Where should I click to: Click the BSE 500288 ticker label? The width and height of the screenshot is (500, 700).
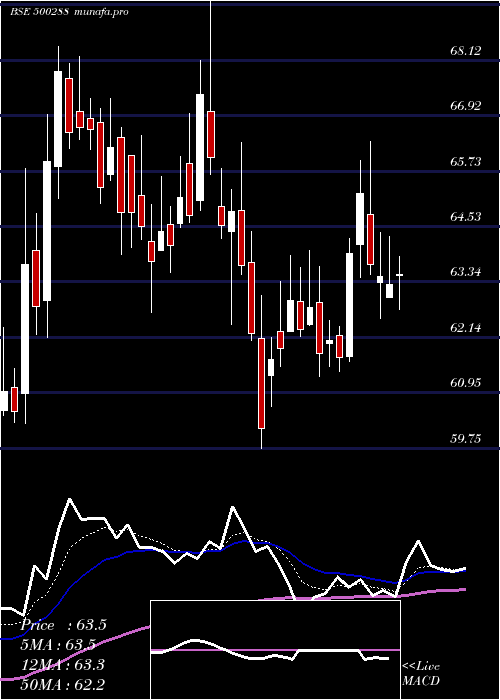click(39, 12)
